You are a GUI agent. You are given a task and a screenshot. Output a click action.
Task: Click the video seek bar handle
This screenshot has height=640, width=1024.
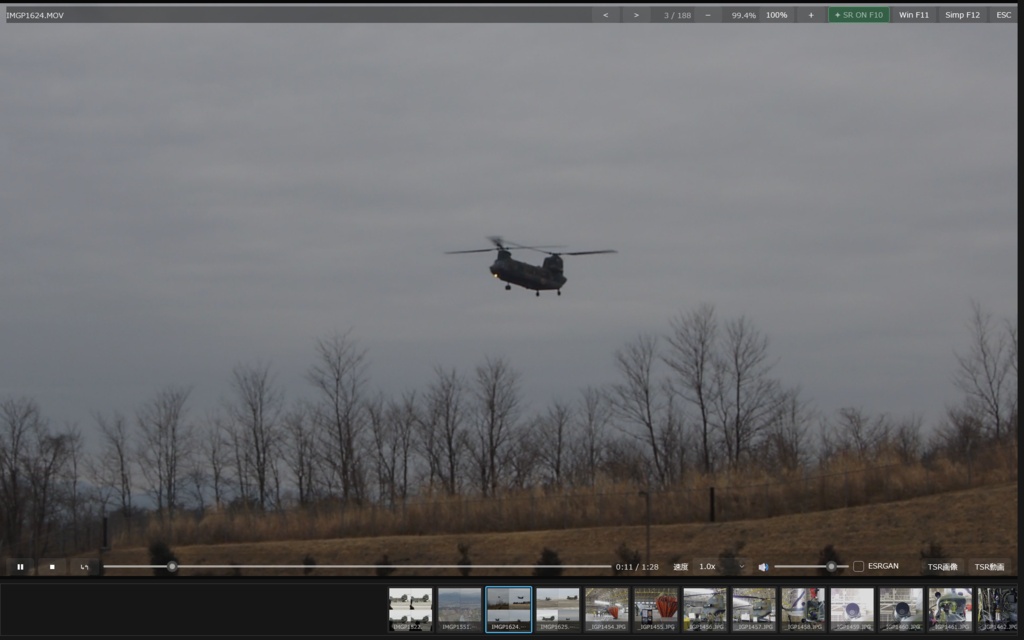pos(172,567)
